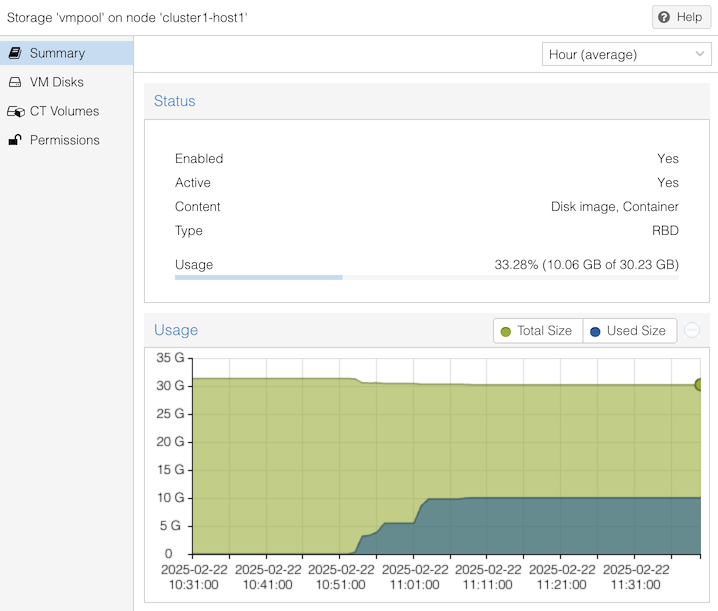Open the CT Volumes tab
The image size is (718, 611).
(64, 111)
